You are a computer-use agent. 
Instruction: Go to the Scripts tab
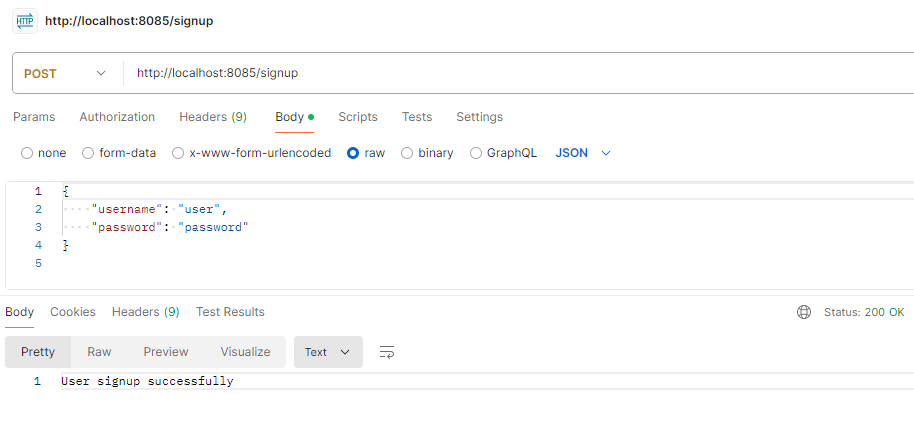(x=358, y=117)
